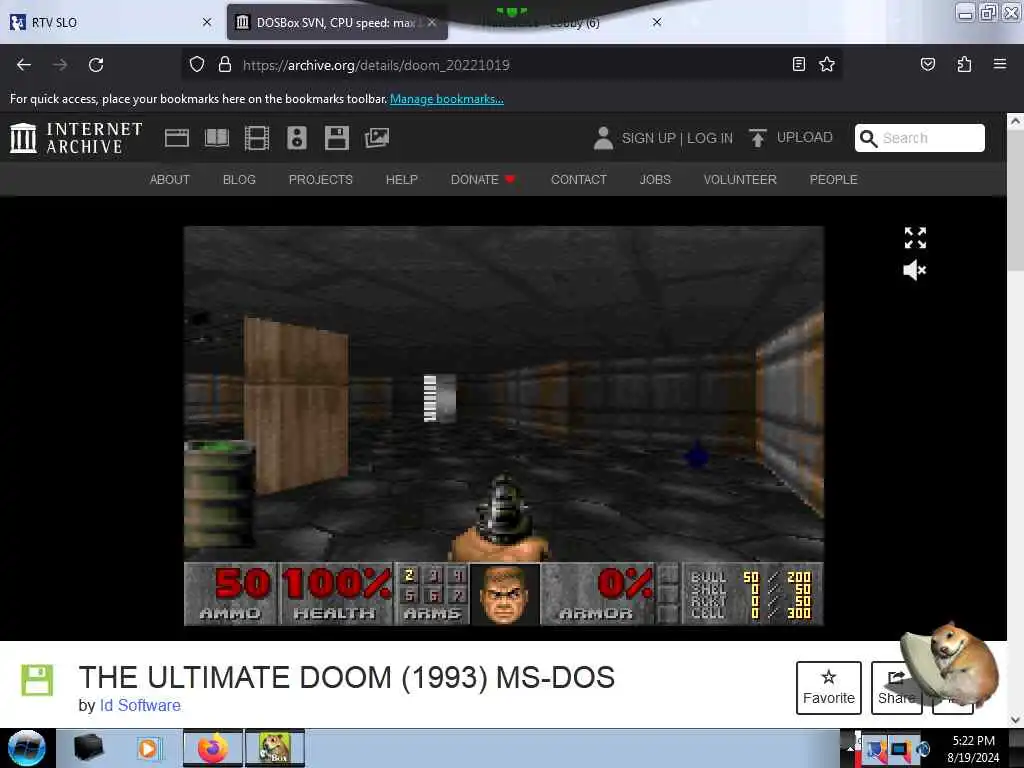Unmute the emulator sound
This screenshot has height=768, width=1024.
pos(914,270)
